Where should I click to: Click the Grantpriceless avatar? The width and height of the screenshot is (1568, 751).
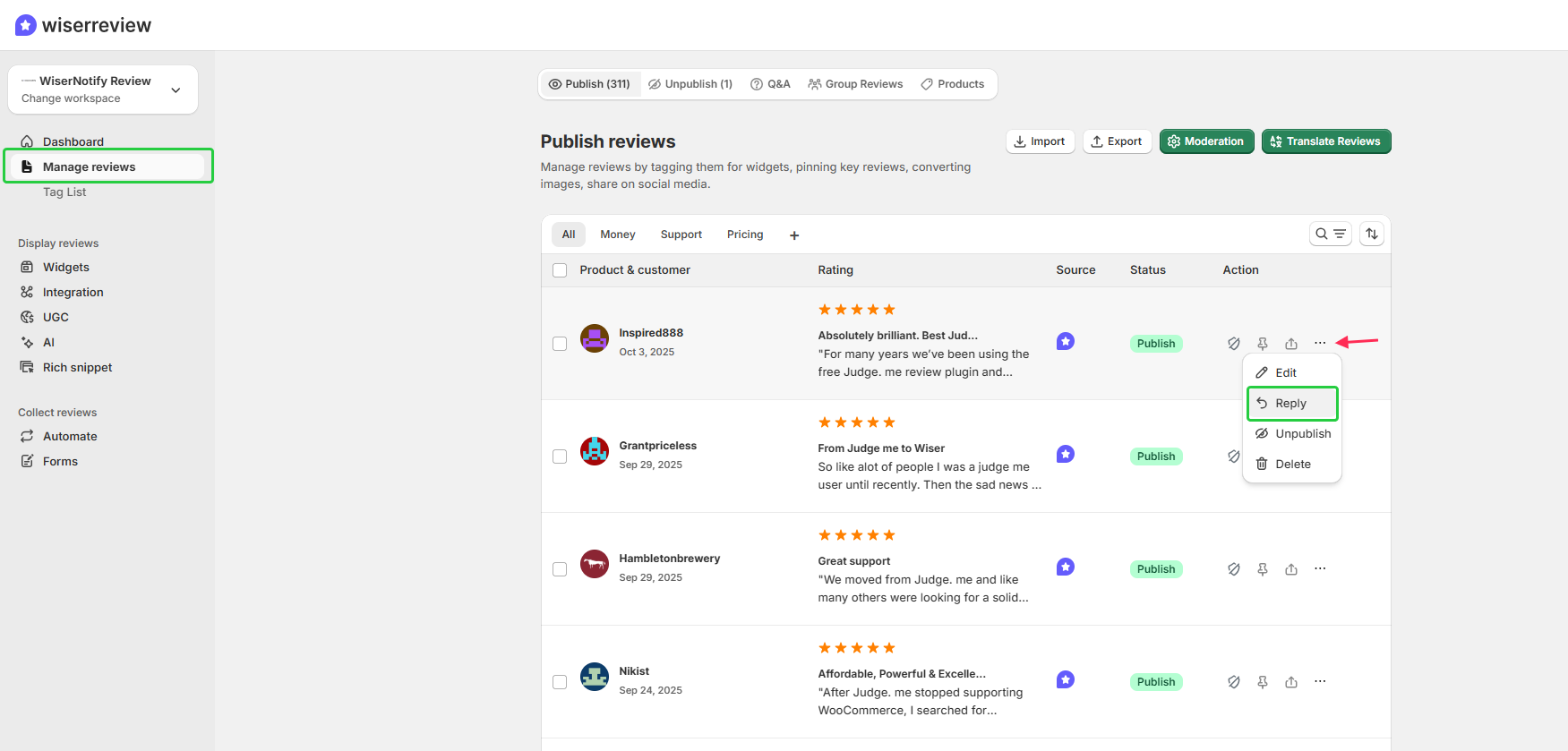595,451
